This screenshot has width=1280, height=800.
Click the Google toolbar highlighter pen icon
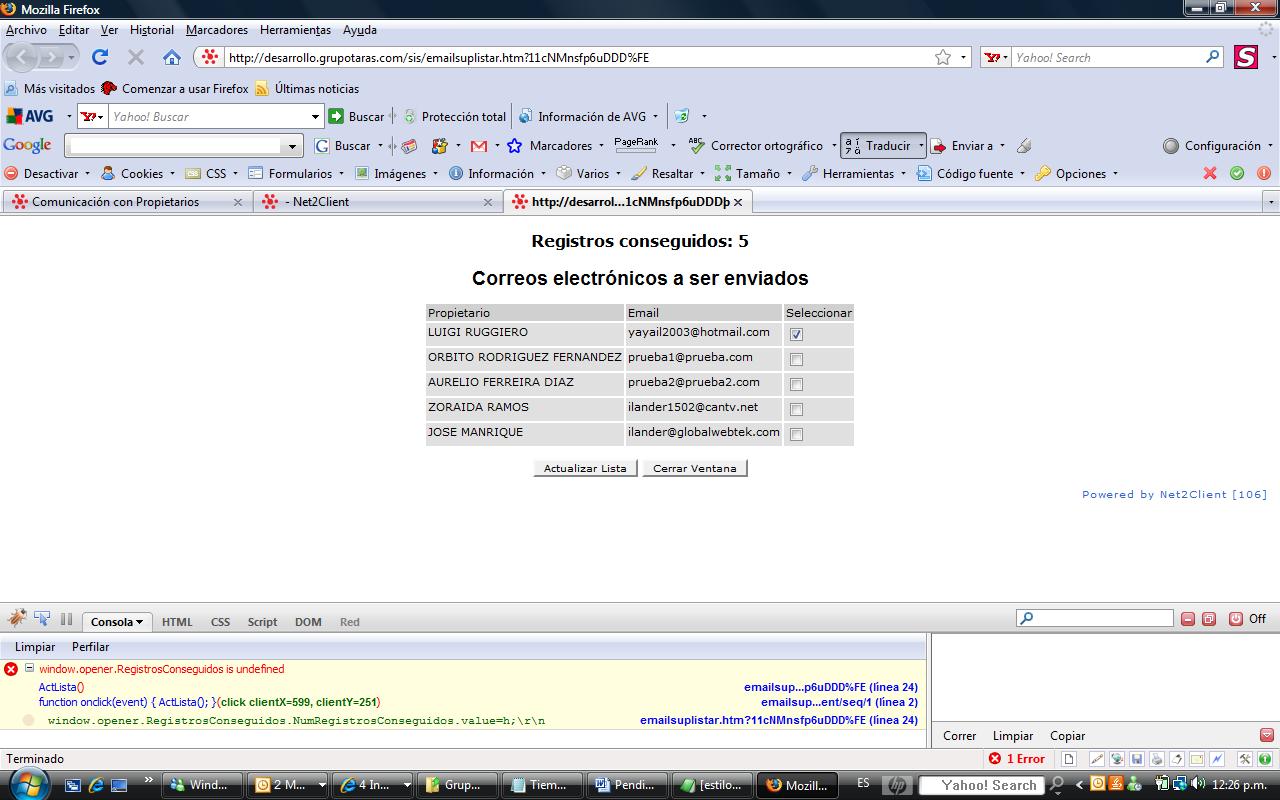[1024, 146]
